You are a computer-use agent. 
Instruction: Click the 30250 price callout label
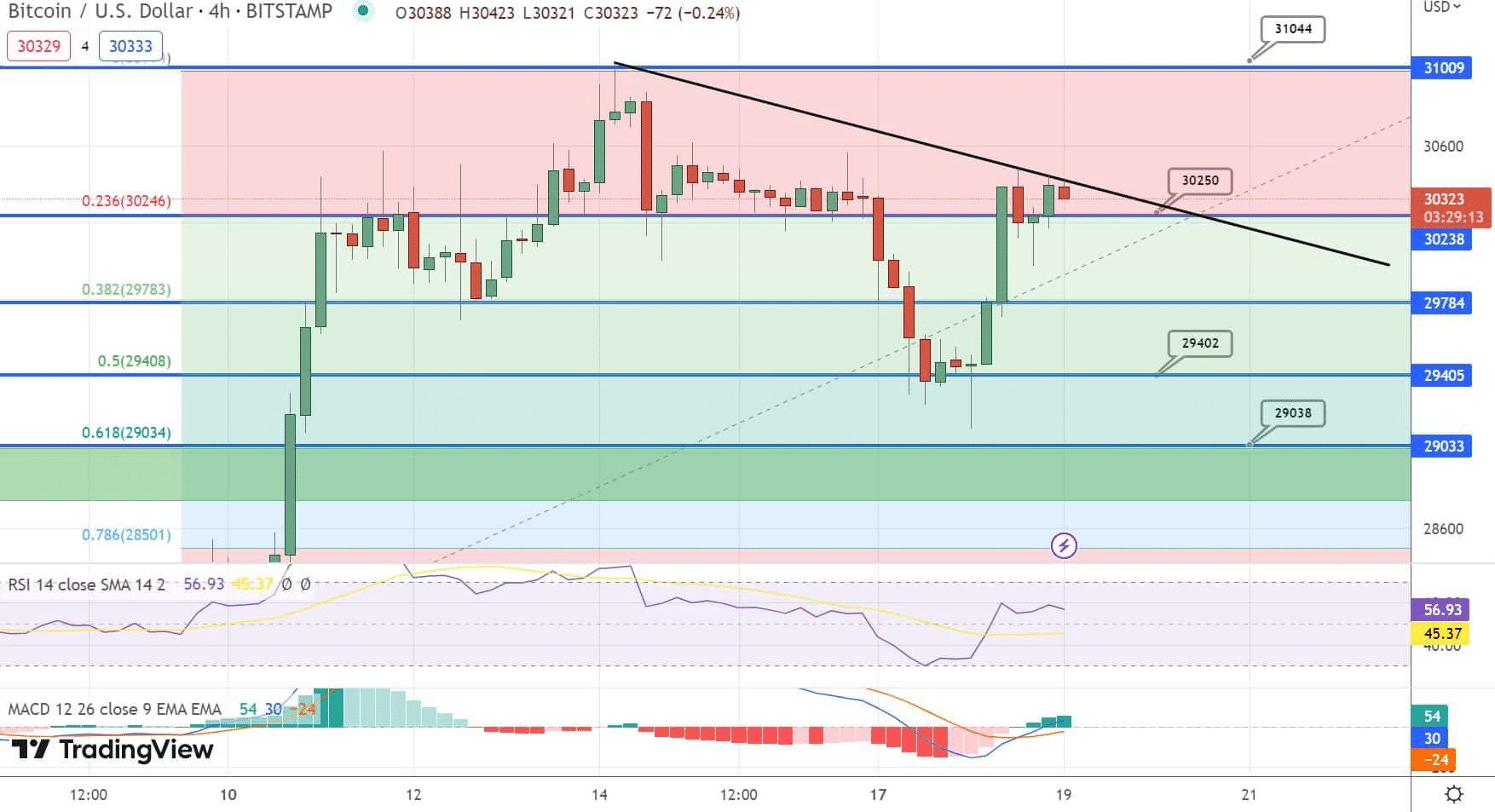point(1199,181)
